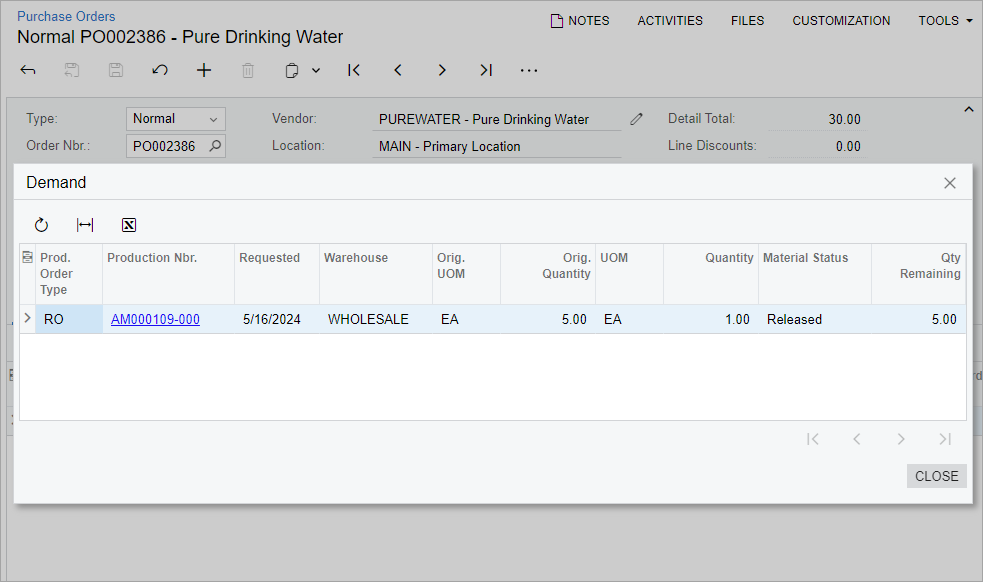Go to the last record

486,70
